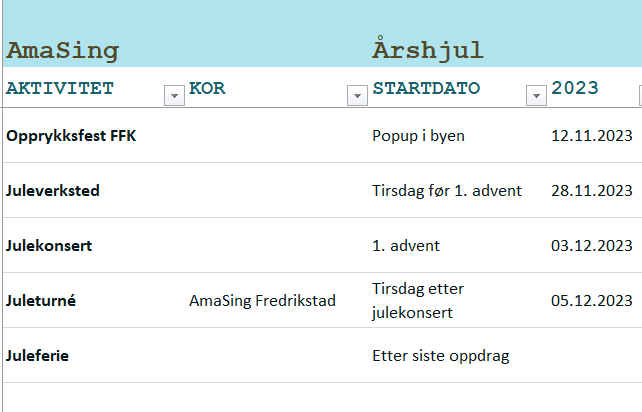Screen dimensions: 642x412
Task: Select the Juleturné activity cell
Action: (x=41, y=300)
